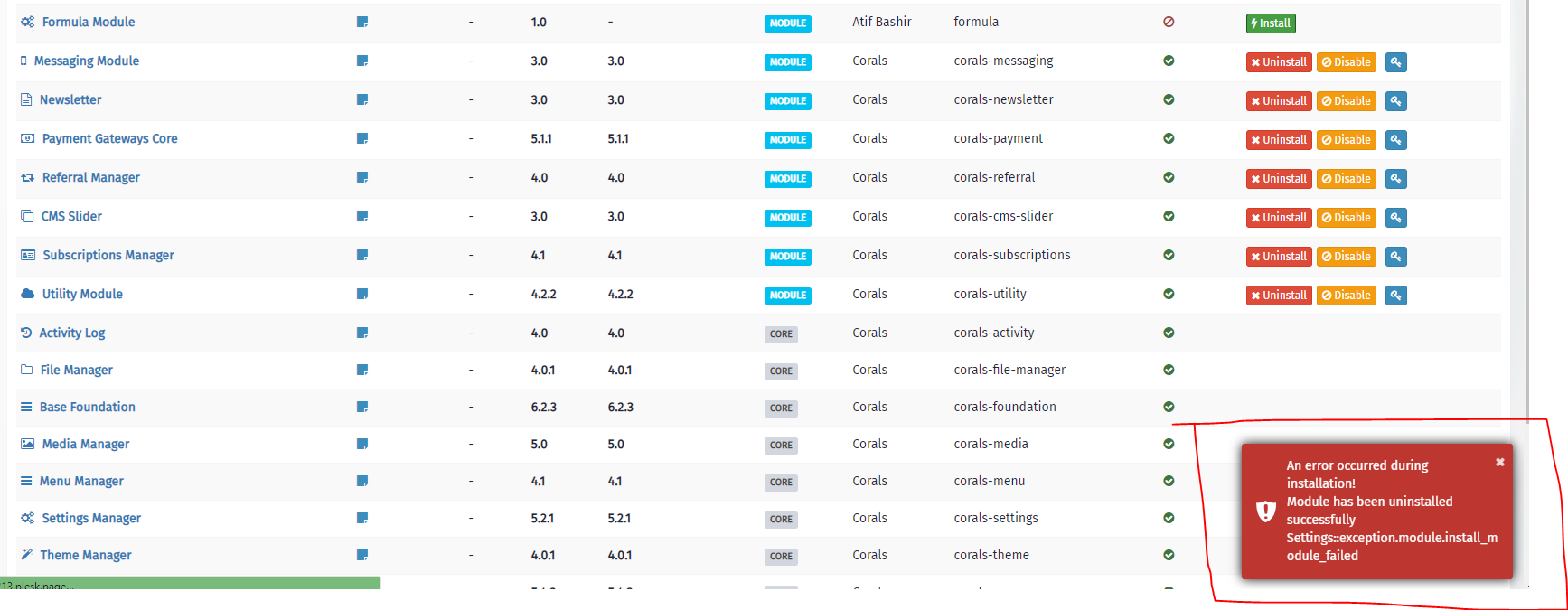Install the Formula Module
Screen dimensions: 1568x610
coord(1271,23)
